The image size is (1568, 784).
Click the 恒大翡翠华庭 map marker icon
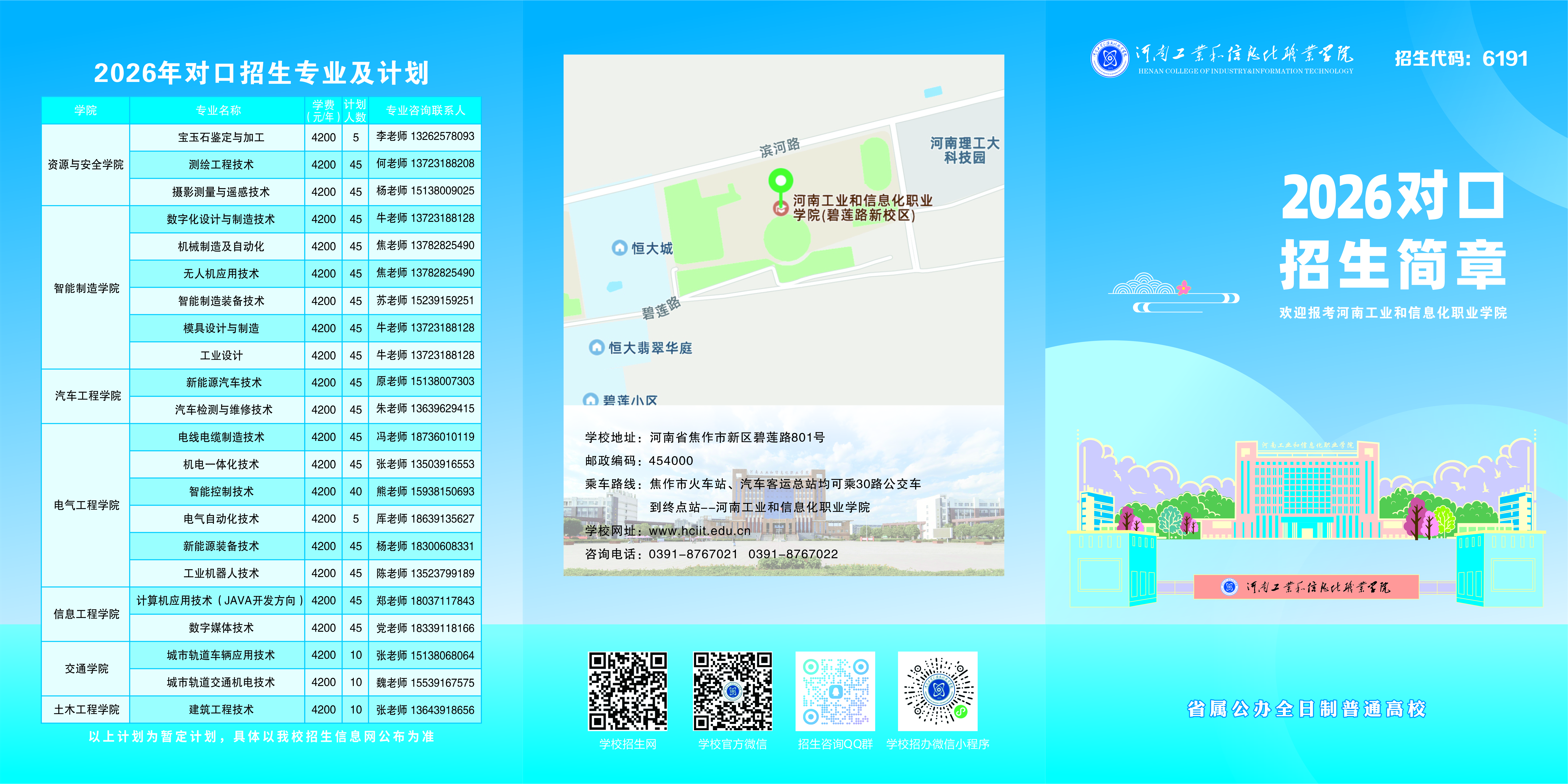[x=596, y=347]
